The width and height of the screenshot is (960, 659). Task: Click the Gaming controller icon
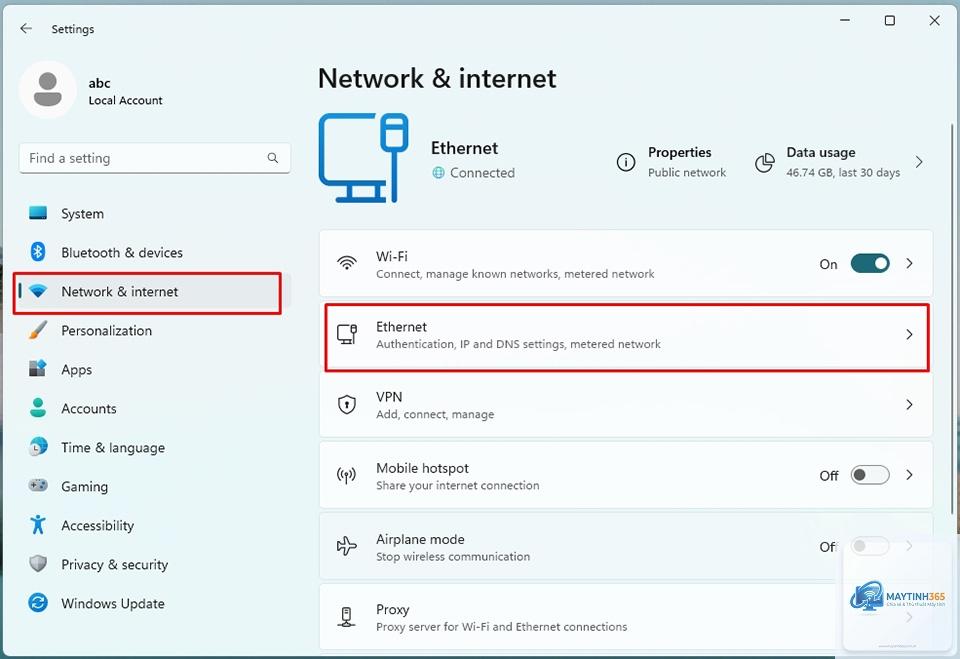pyautogui.click(x=38, y=486)
